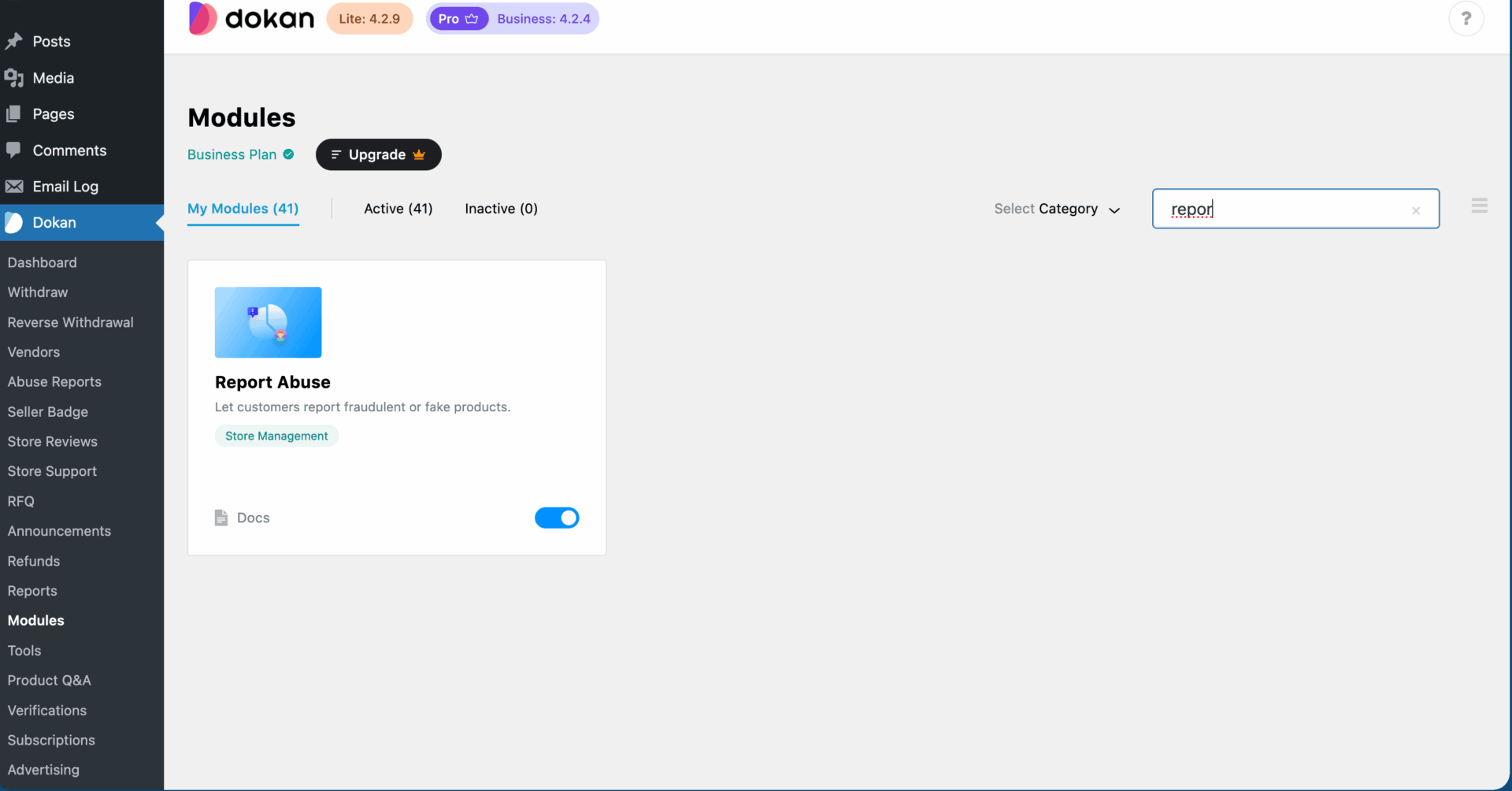Click the Pro crown badge
This screenshot has height=791, width=1512.
(x=458, y=18)
